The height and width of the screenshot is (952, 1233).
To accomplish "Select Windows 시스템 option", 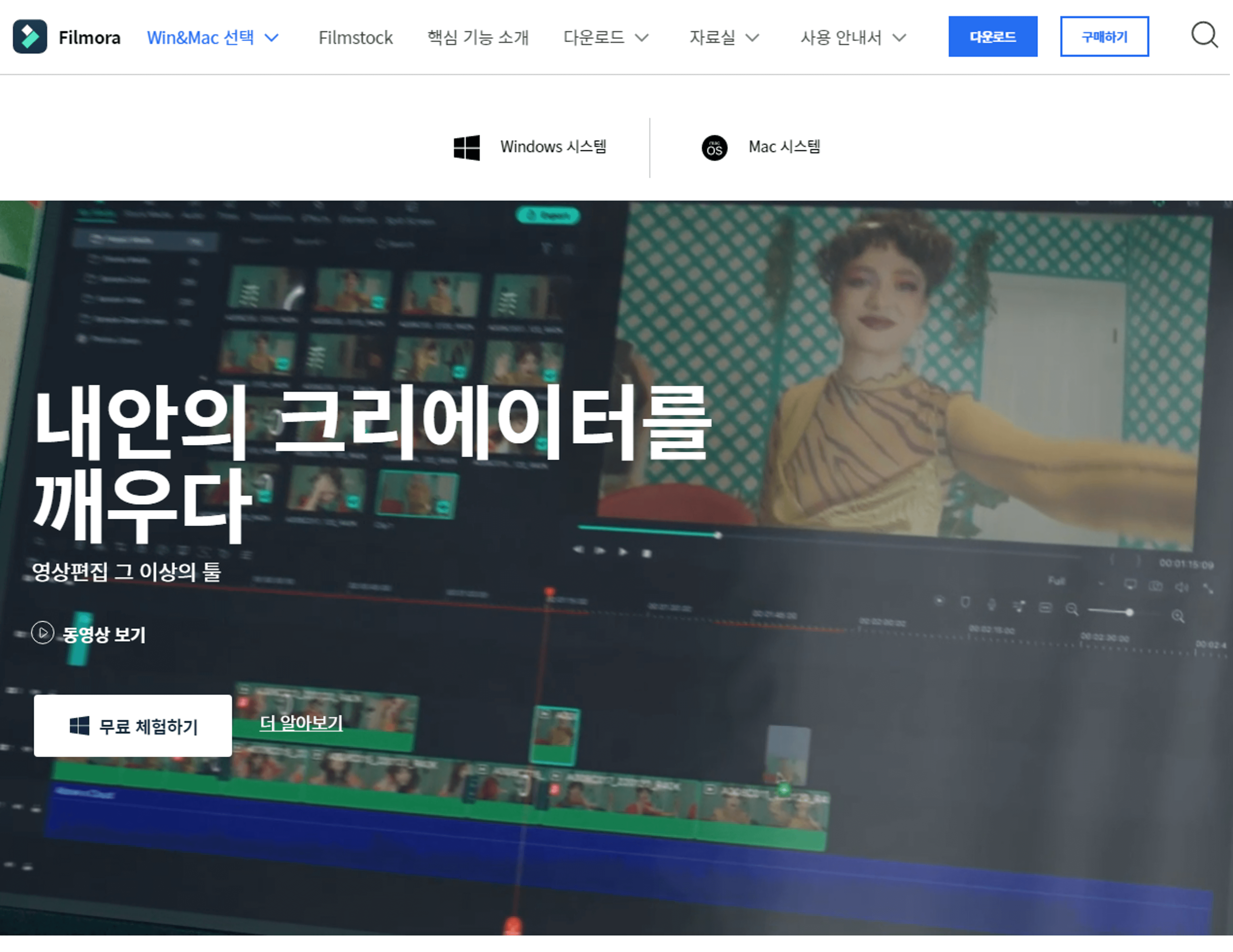I will (530, 147).
